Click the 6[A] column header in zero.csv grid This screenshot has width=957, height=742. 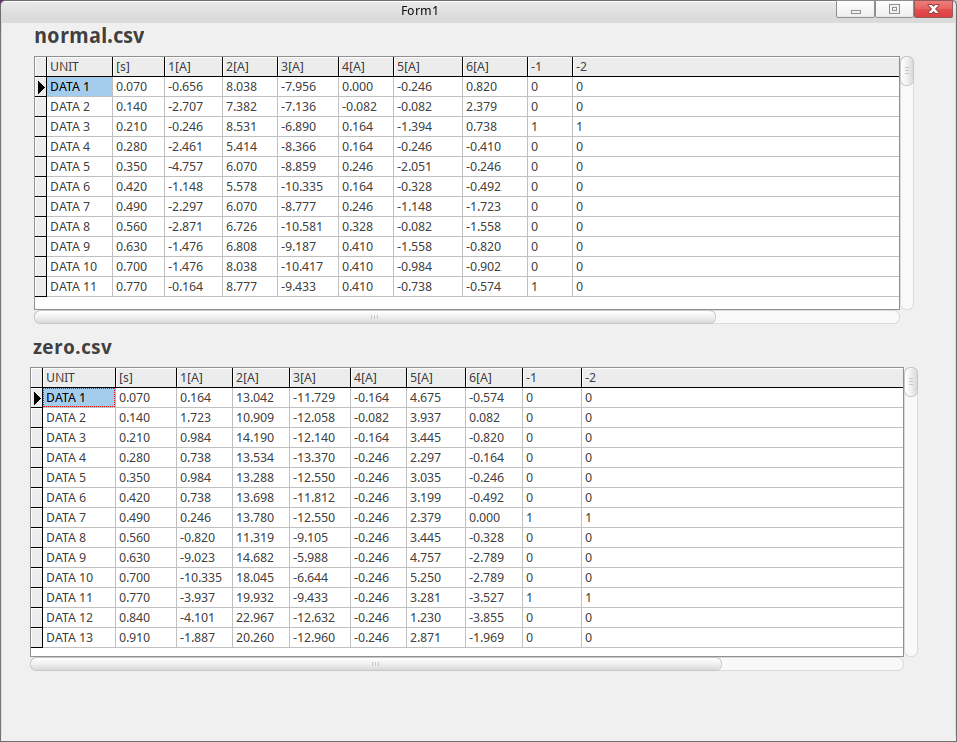click(x=493, y=378)
